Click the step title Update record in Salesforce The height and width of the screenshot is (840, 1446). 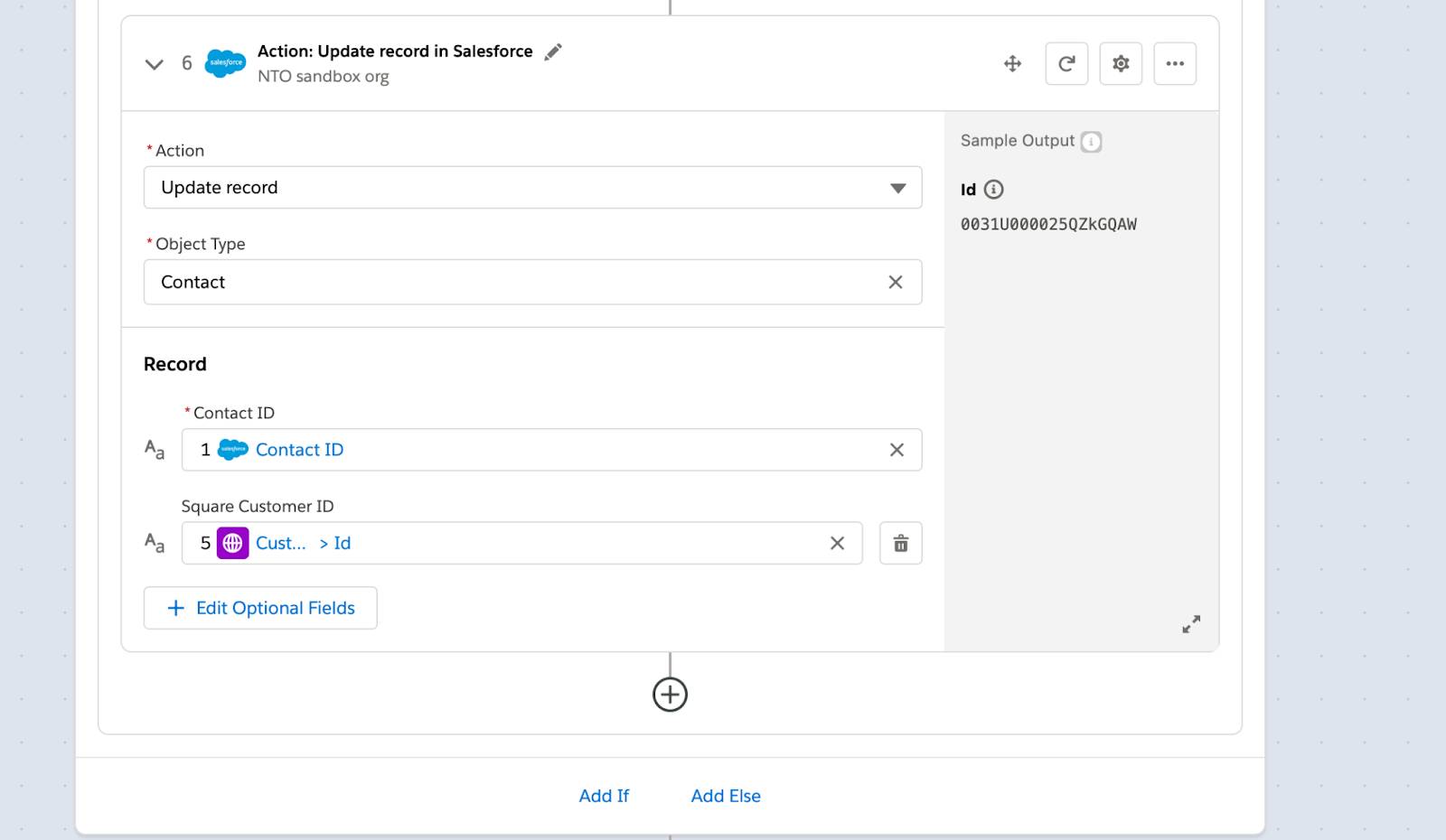(x=395, y=51)
